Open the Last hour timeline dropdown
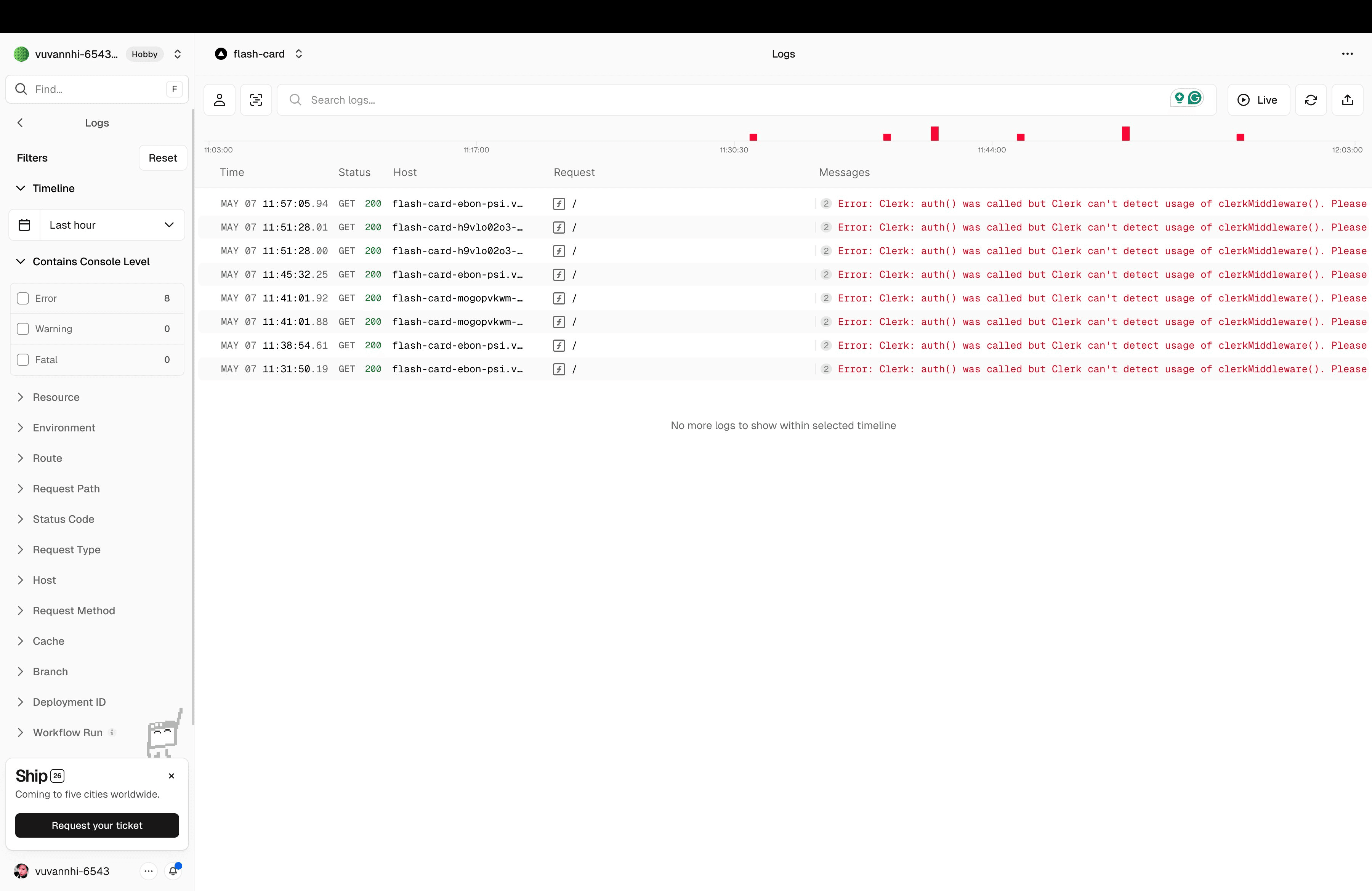This screenshot has height=891, width=1372. (112, 225)
